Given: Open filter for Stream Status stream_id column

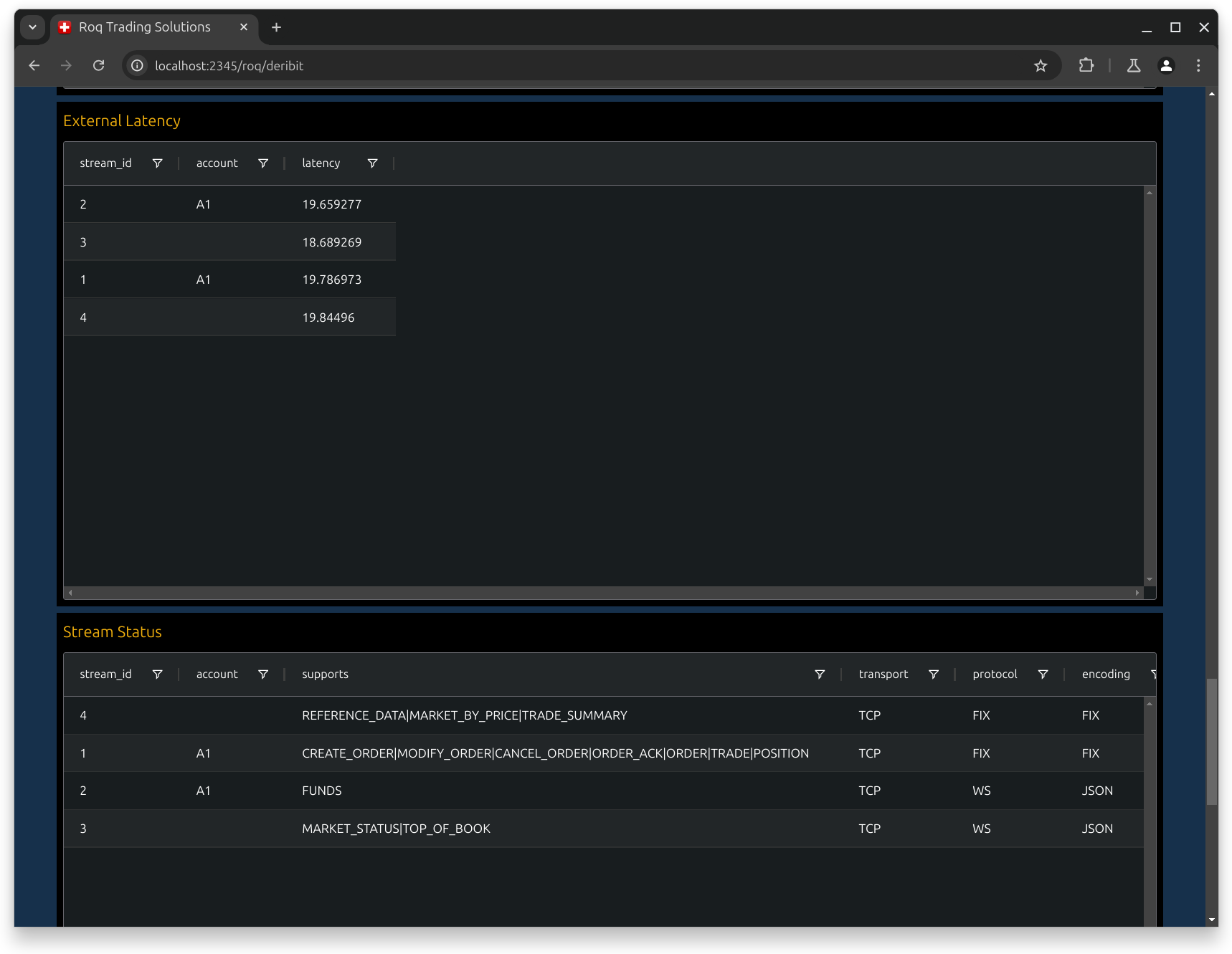Looking at the screenshot, I should [x=157, y=674].
